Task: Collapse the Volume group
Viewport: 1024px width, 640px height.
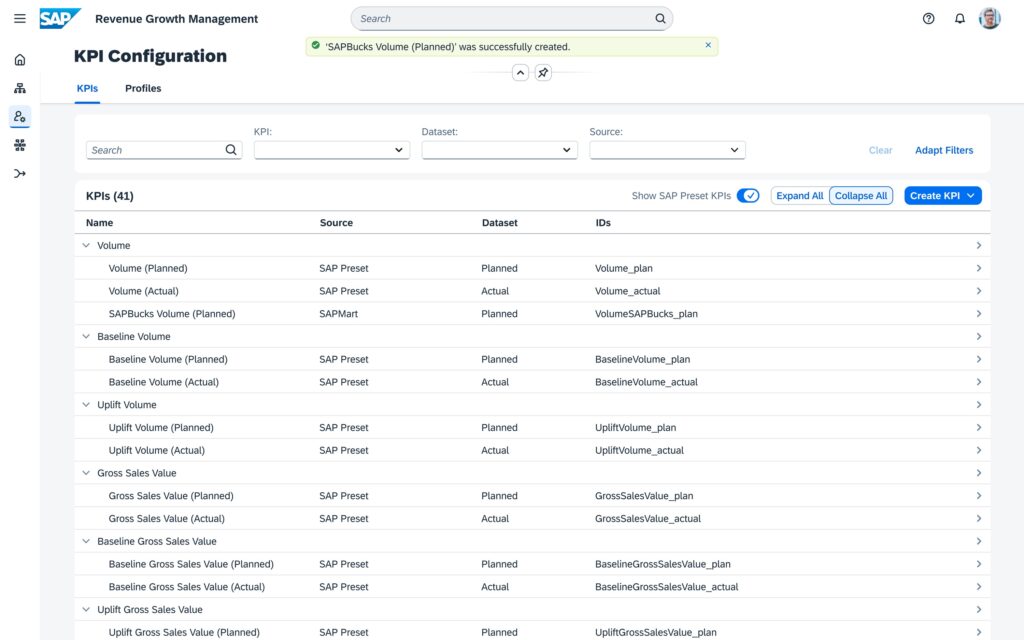Action: coord(86,246)
